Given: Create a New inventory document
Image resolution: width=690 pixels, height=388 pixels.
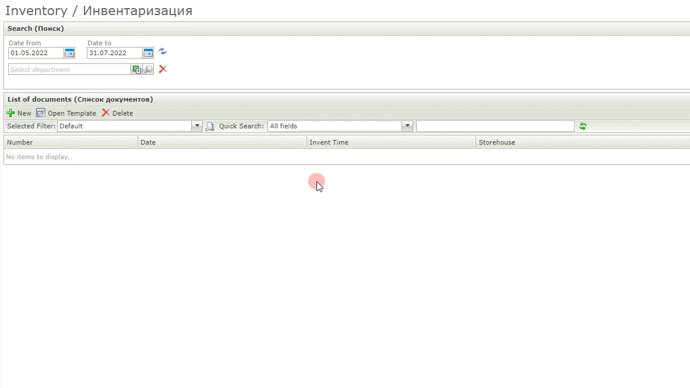Looking at the screenshot, I should point(19,113).
